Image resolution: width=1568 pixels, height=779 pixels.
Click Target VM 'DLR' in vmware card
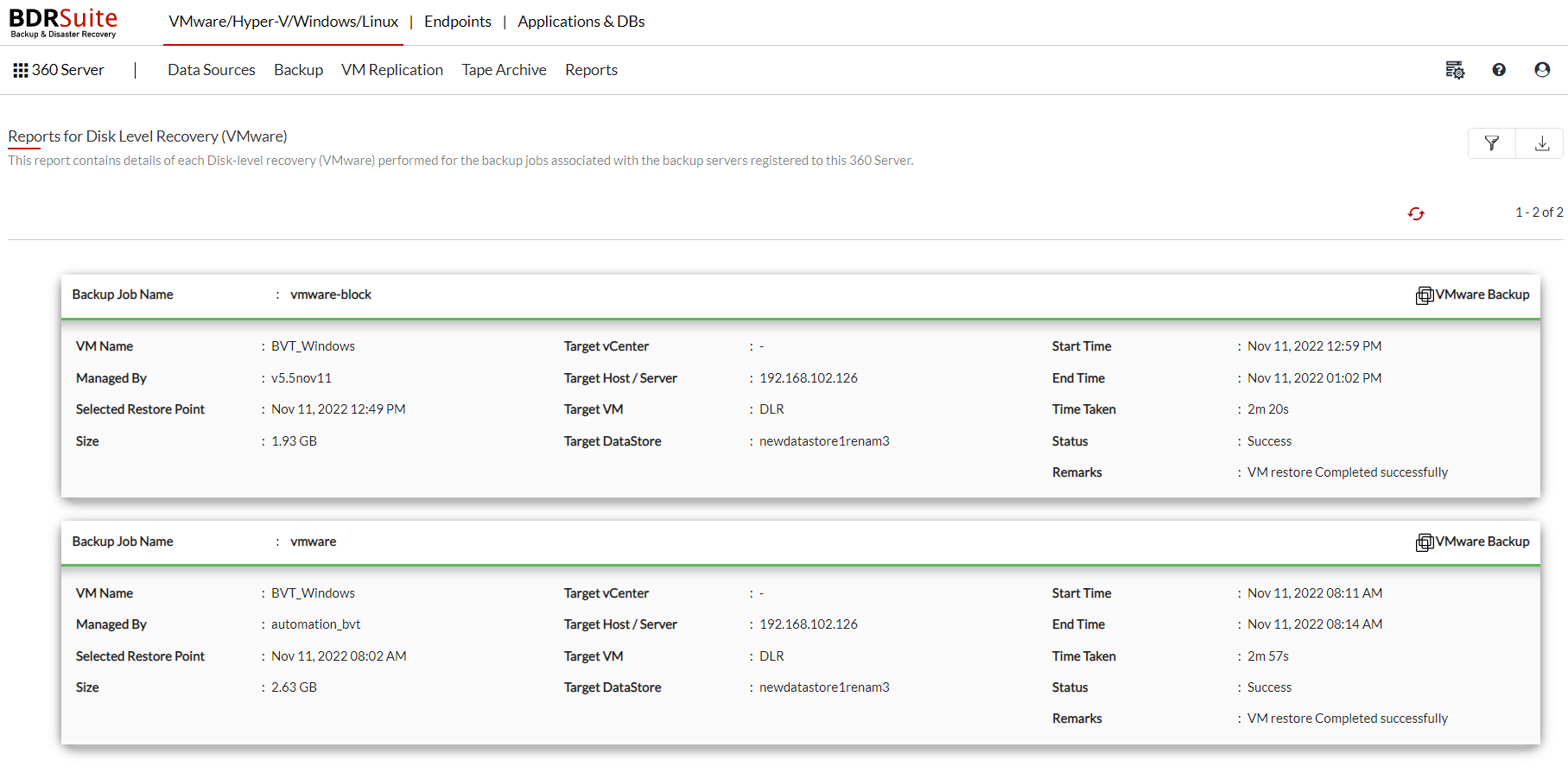[x=772, y=656]
